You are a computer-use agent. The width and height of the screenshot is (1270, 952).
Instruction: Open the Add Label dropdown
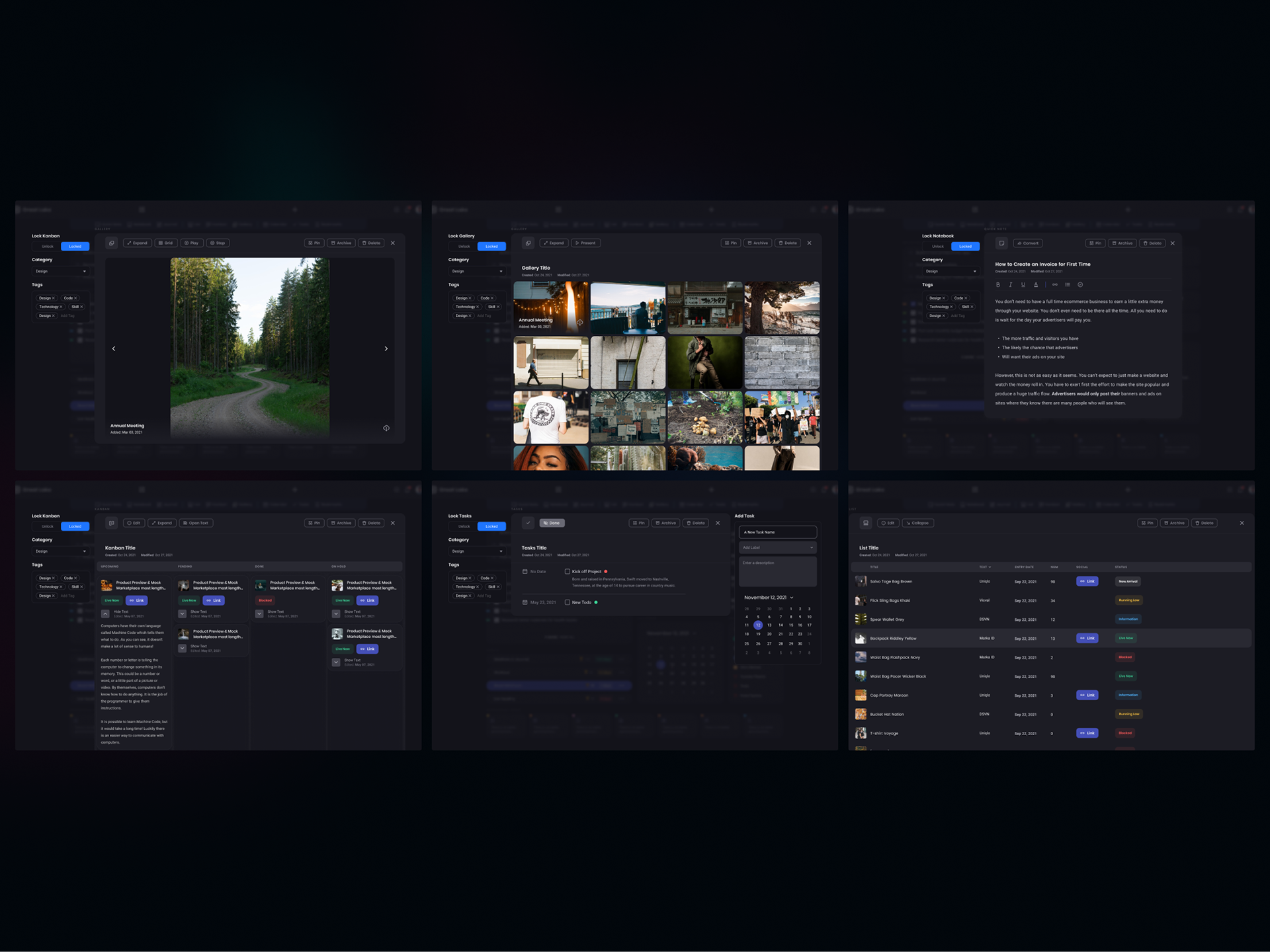click(777, 547)
